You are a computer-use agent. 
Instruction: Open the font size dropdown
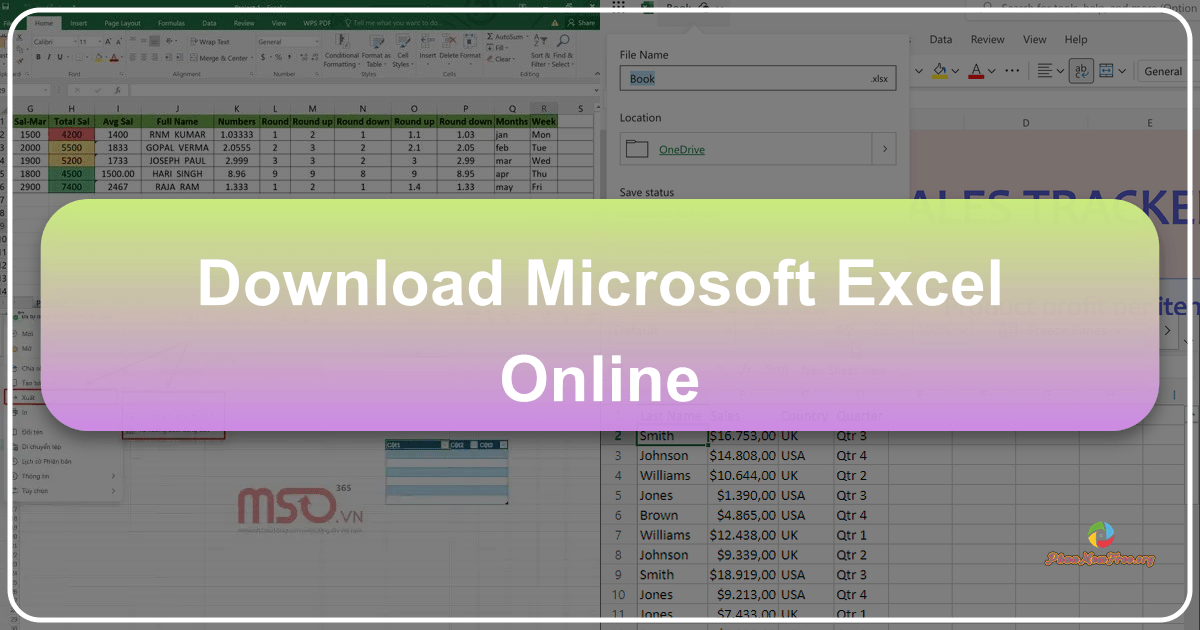(x=90, y=41)
